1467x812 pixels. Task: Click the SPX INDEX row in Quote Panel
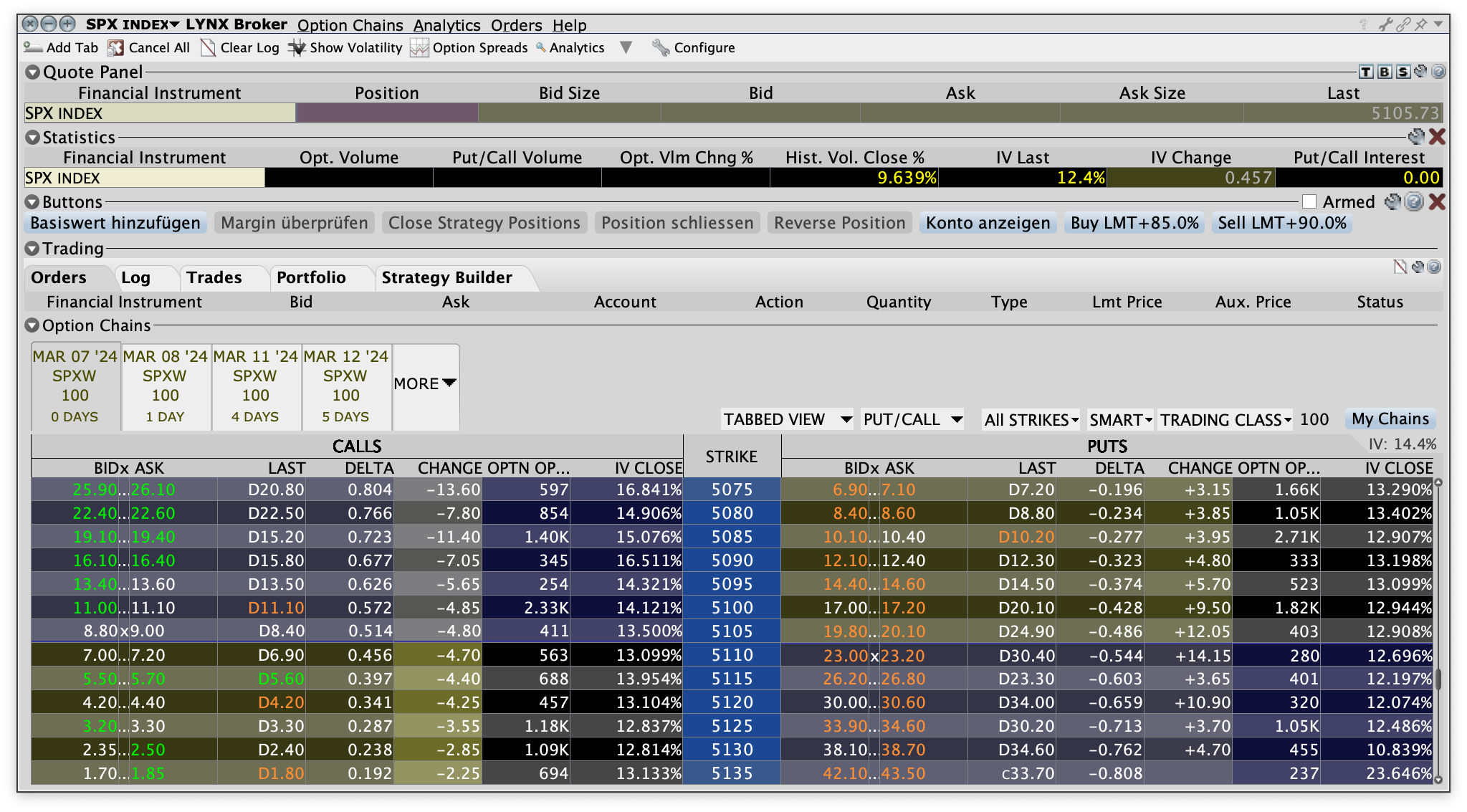pyautogui.click(x=733, y=113)
